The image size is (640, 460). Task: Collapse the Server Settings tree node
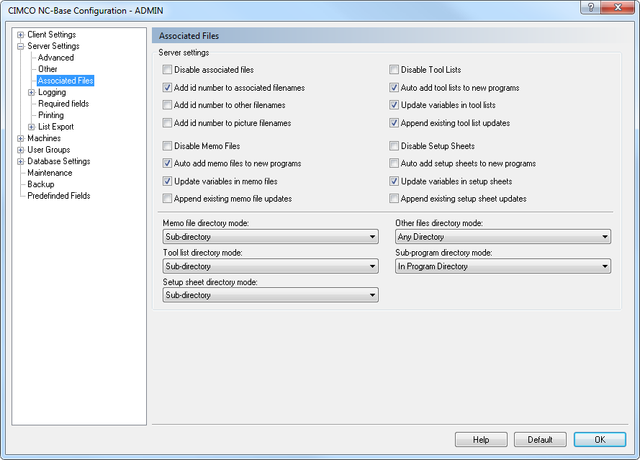click(x=20, y=46)
